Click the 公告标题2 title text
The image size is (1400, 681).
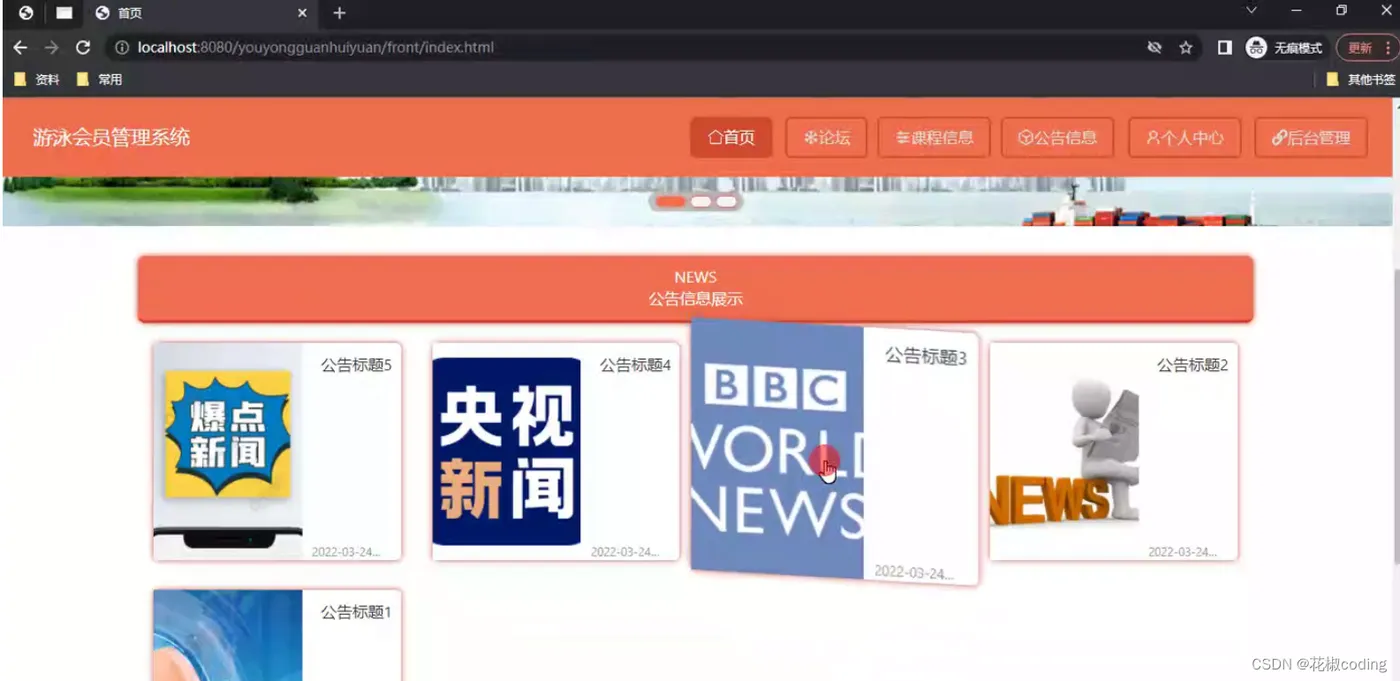tap(1192, 365)
